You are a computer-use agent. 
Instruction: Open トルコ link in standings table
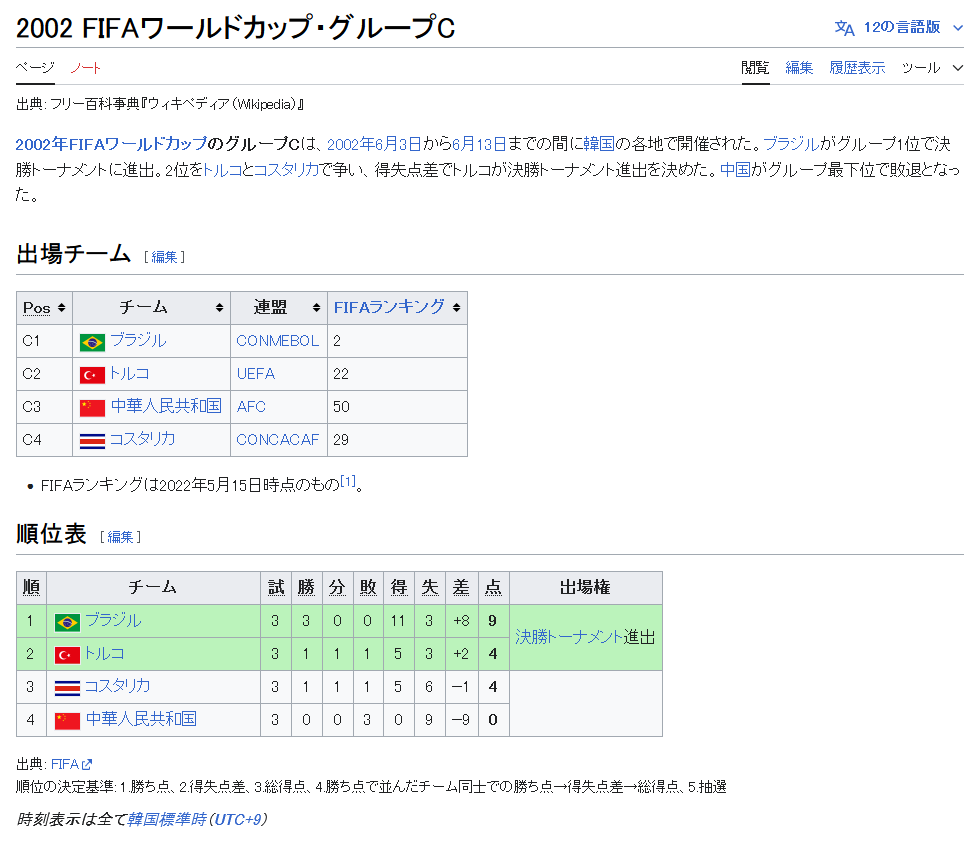coord(105,654)
